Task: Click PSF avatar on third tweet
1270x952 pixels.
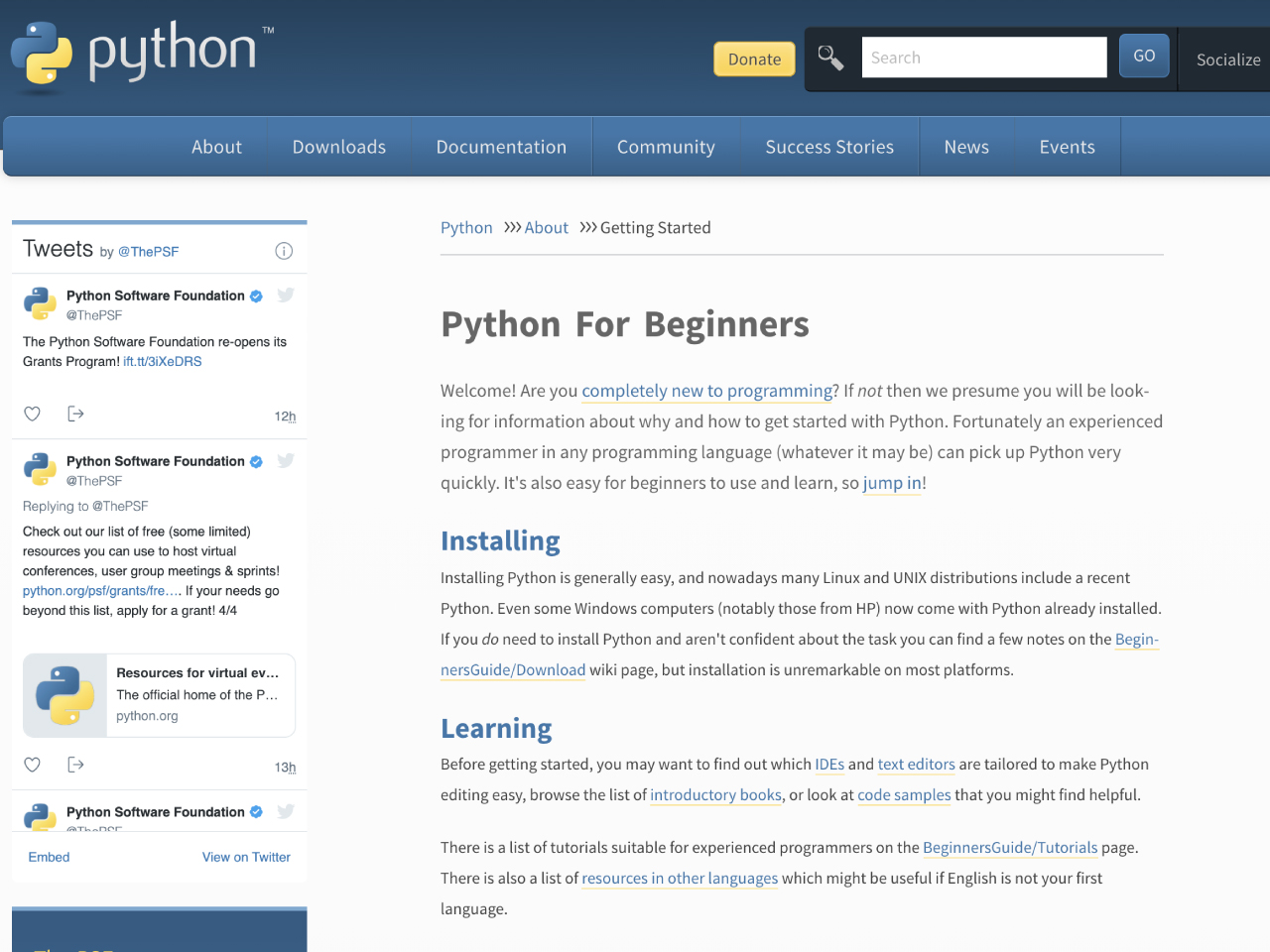Action: 41,817
